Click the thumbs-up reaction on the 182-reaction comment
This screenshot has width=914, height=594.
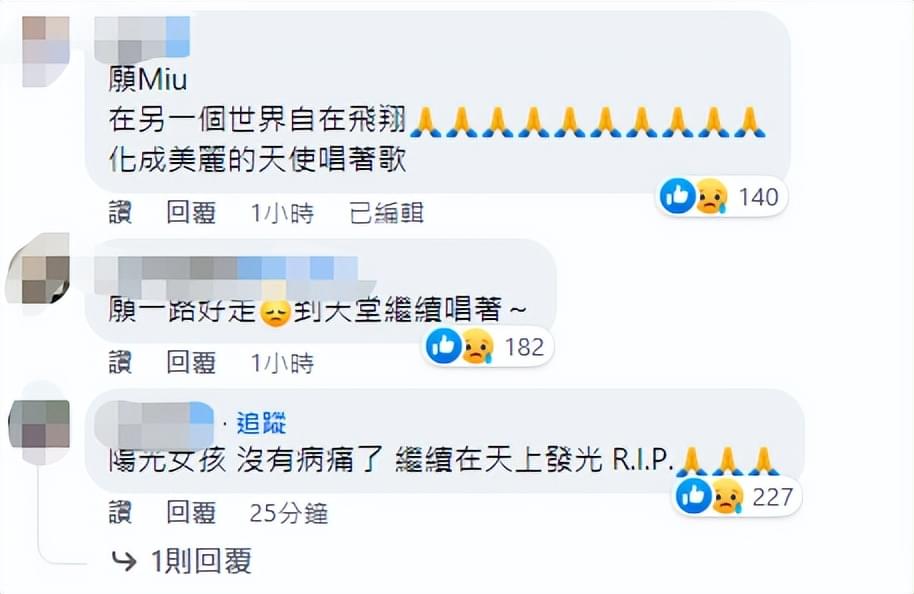pyautogui.click(x=444, y=346)
